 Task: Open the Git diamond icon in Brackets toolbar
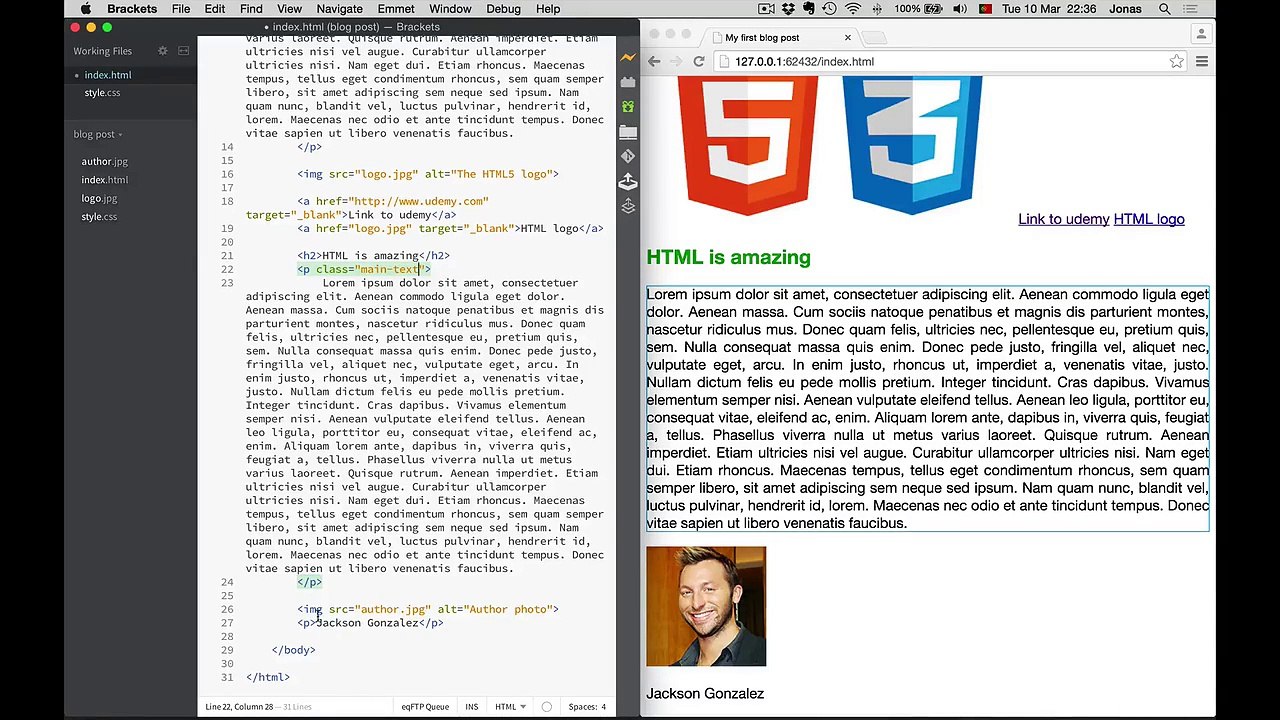628,157
